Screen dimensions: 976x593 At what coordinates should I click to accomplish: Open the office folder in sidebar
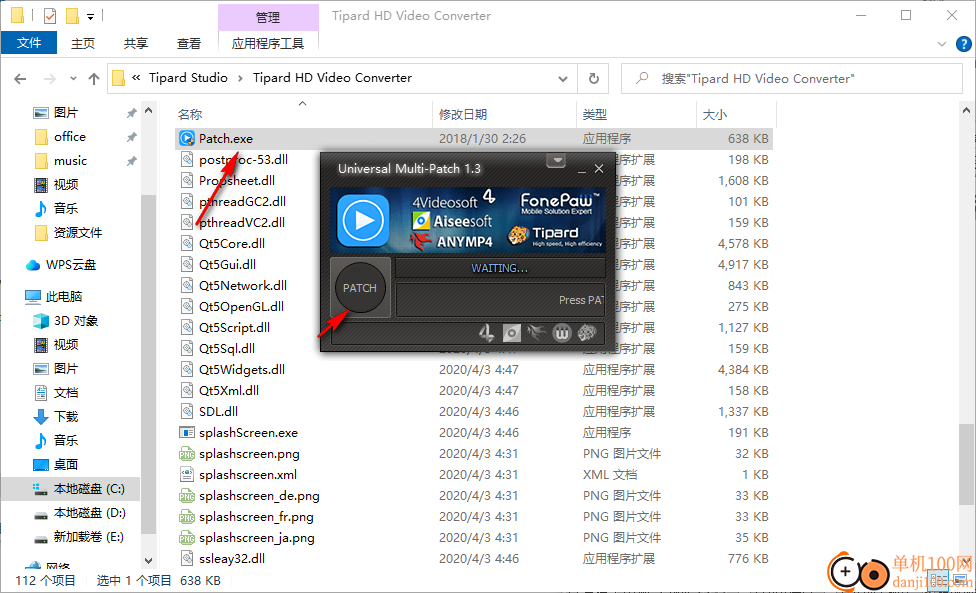(x=70, y=137)
